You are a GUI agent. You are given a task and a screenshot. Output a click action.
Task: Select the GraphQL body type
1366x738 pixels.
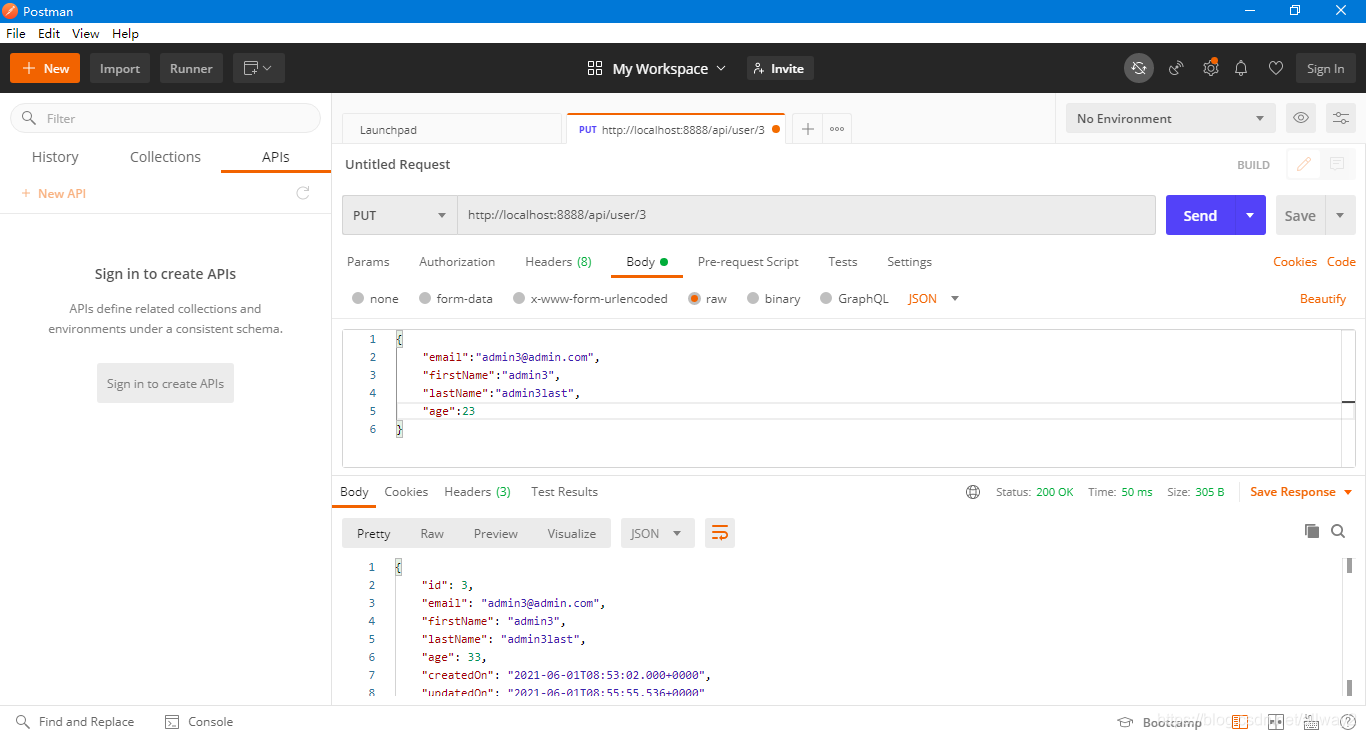point(854,298)
